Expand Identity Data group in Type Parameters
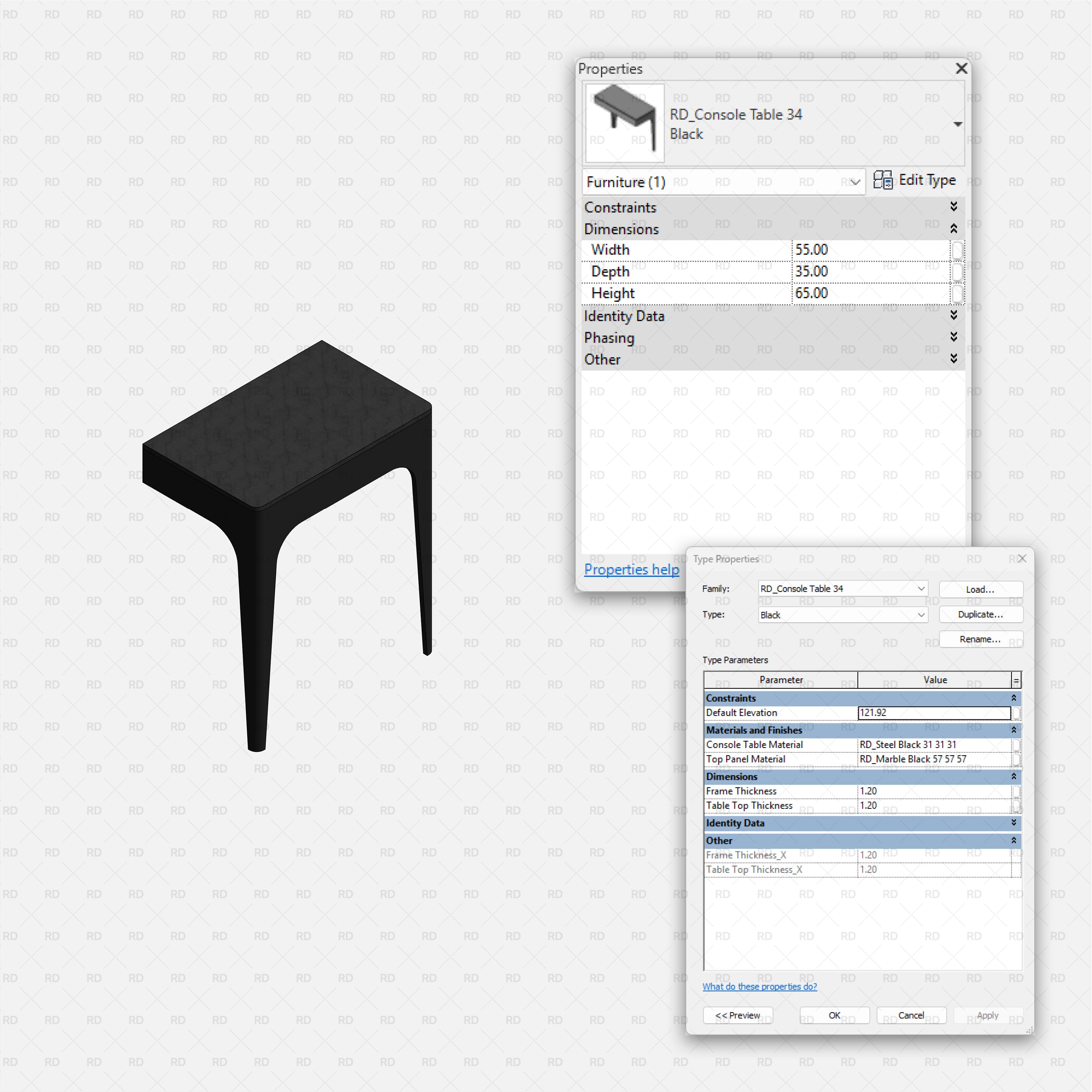Image resolution: width=1092 pixels, height=1092 pixels. [1014, 823]
